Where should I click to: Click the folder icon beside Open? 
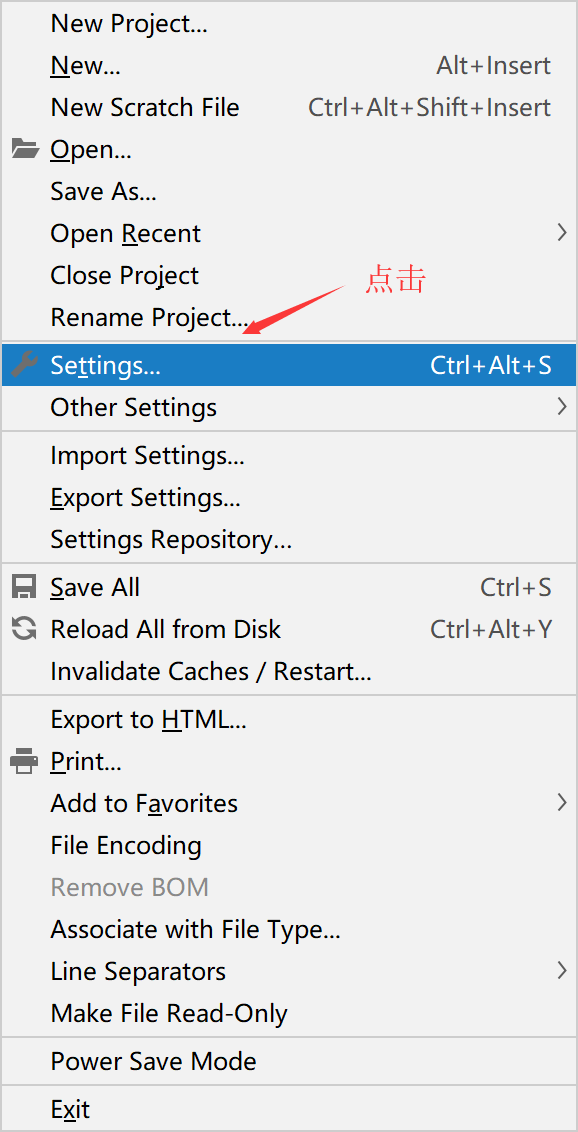(x=24, y=148)
